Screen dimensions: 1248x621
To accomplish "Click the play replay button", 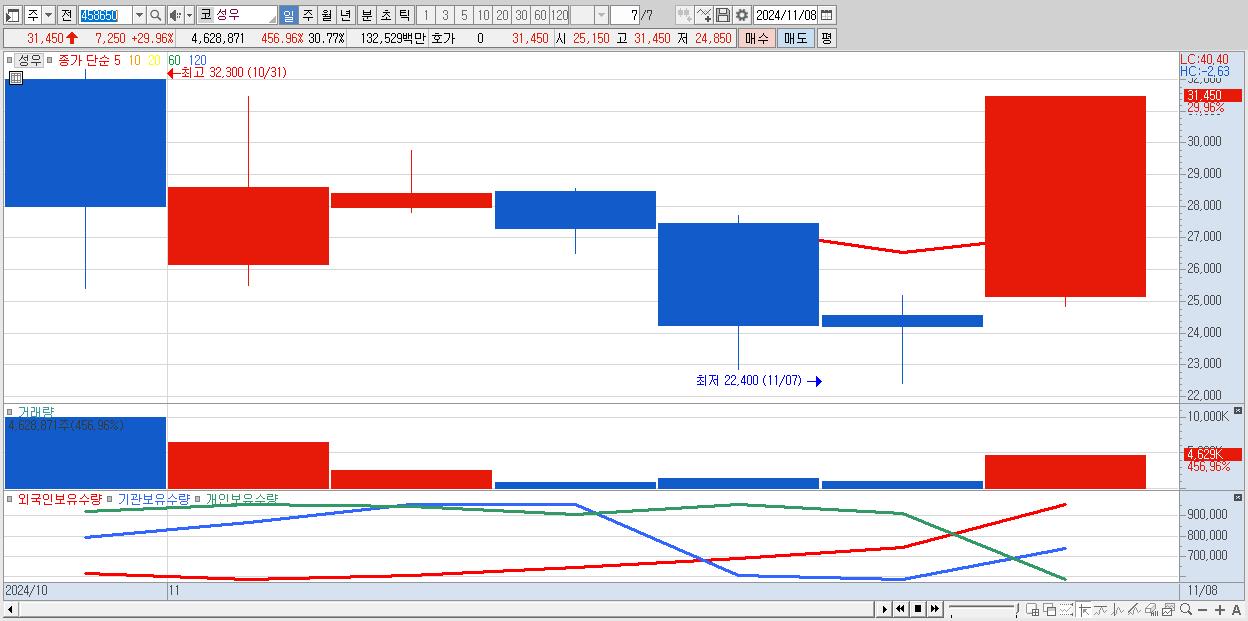I will pyautogui.click(x=885, y=609).
